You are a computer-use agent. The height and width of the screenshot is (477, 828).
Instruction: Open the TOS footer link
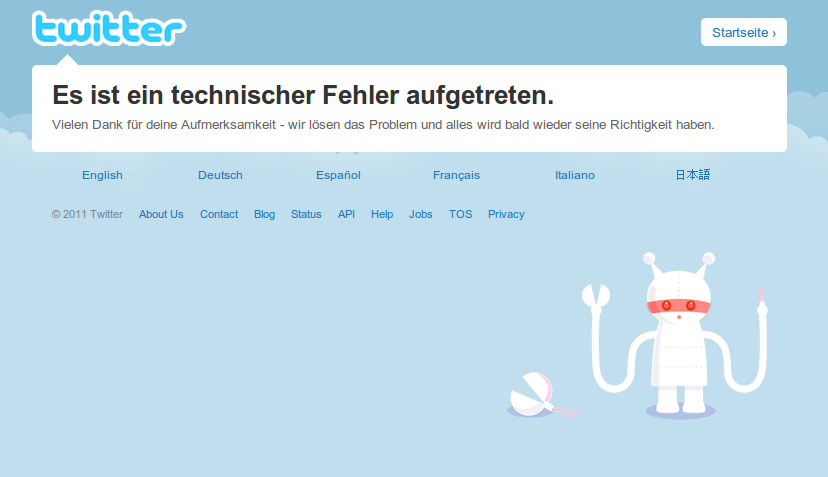click(460, 214)
